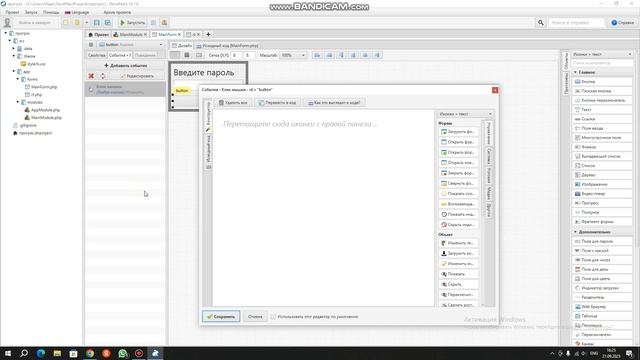
Task: Collapse the app folder in project tree
Action: pyautogui.click(x=13, y=71)
